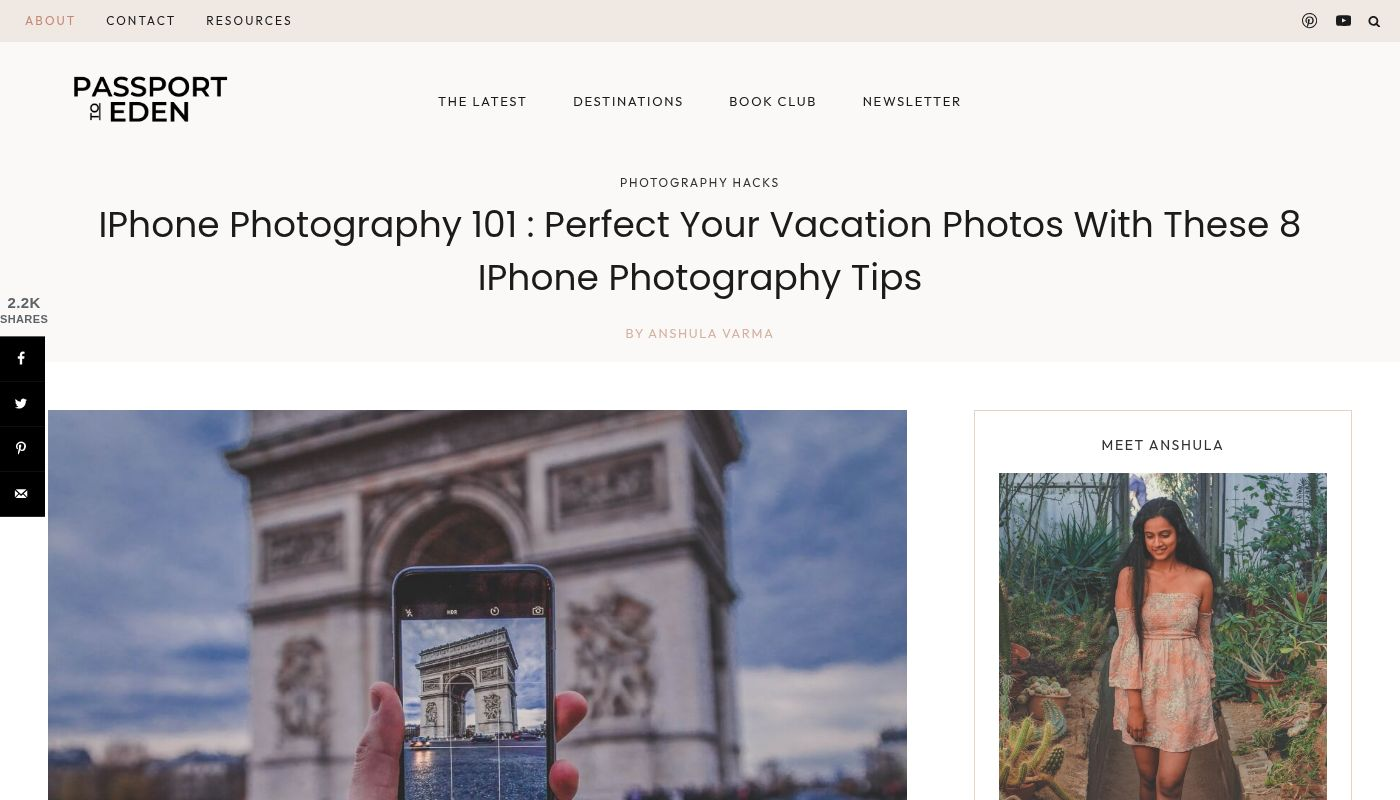This screenshot has width=1400, height=800.
Task: Click the Passport to Eden logo
Action: tap(150, 99)
